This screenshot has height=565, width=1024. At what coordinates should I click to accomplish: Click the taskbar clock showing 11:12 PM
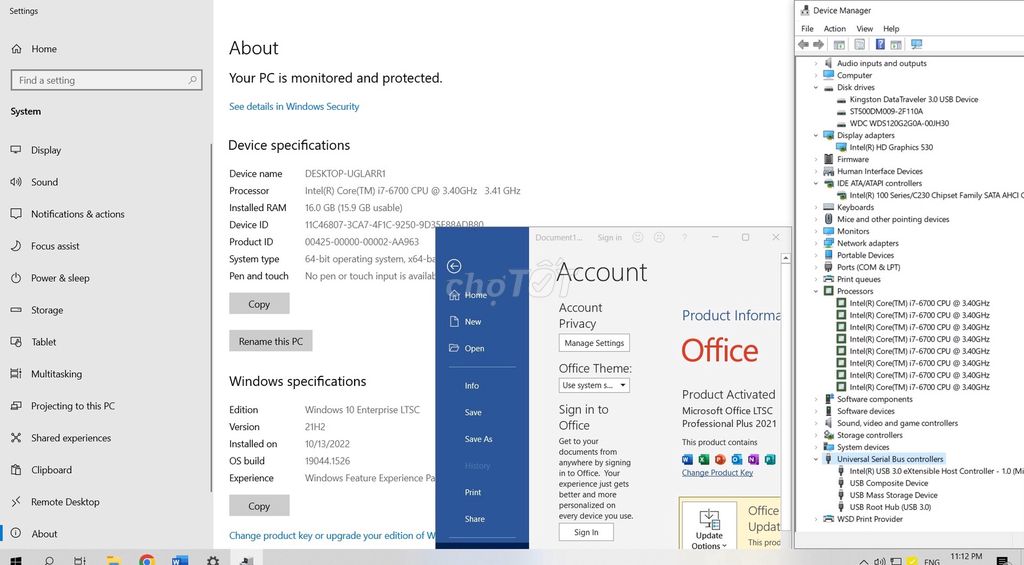pyautogui.click(x=966, y=557)
